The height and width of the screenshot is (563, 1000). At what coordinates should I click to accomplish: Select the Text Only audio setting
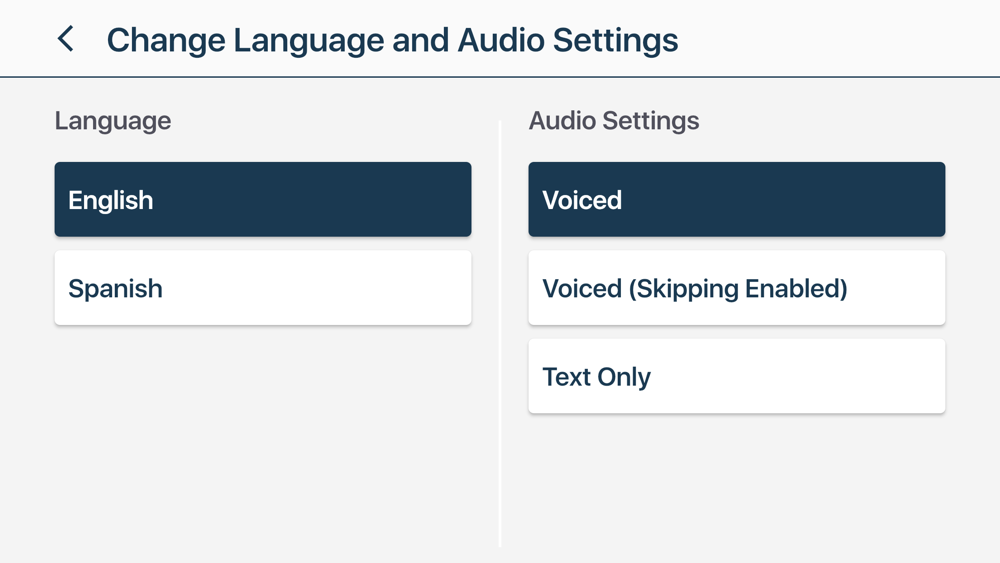click(736, 376)
